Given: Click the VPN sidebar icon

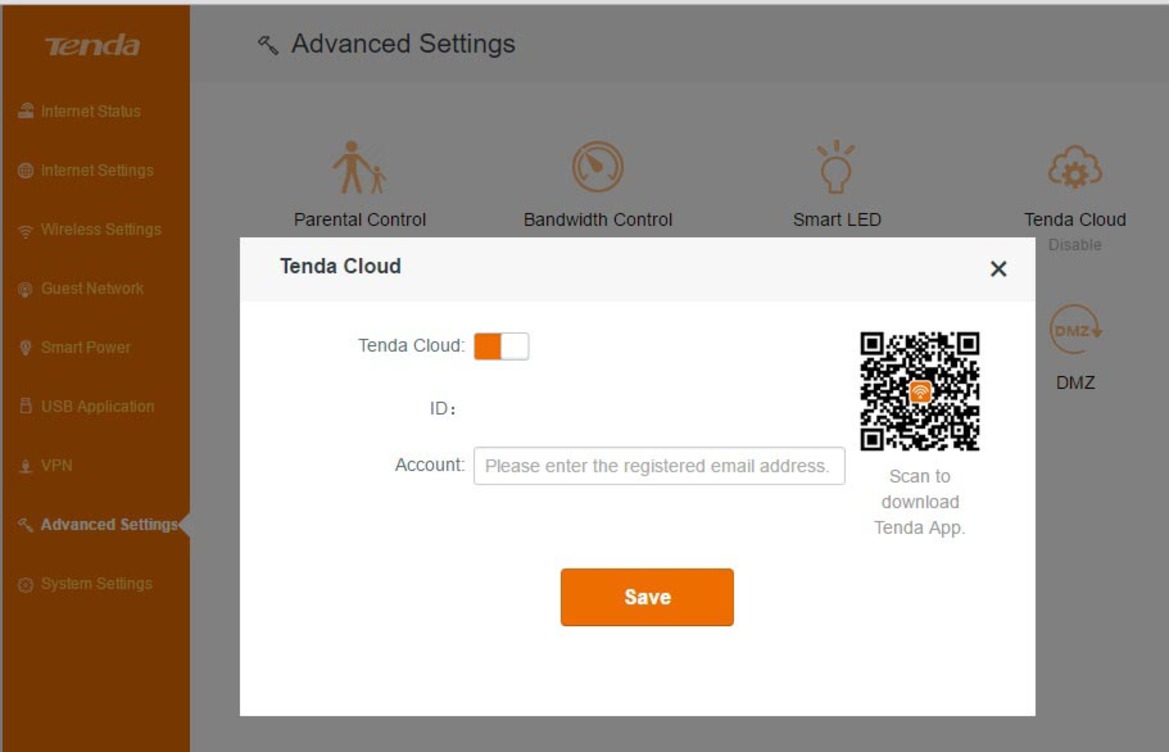Looking at the screenshot, I should [25, 466].
